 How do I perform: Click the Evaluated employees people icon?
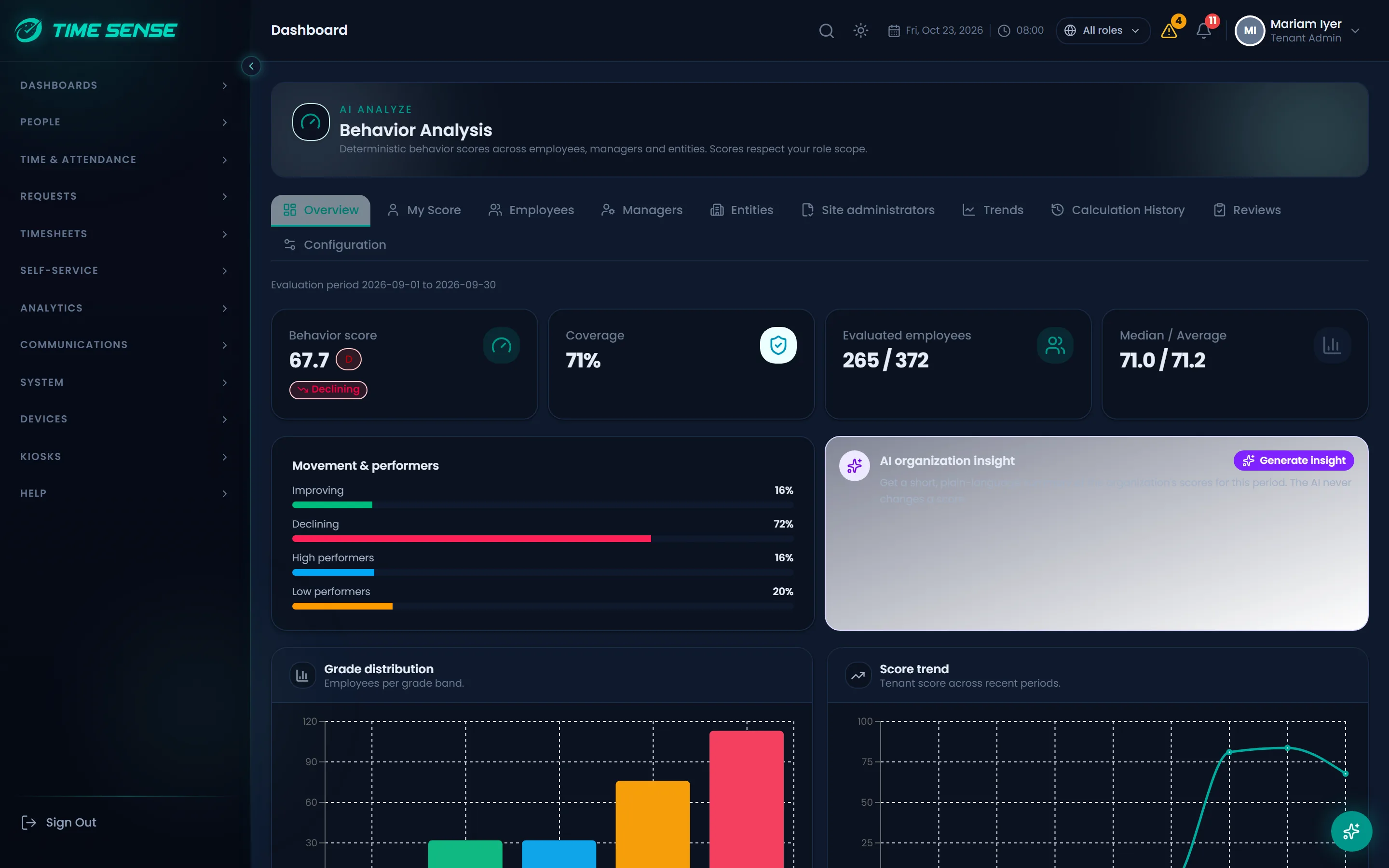pos(1055,345)
